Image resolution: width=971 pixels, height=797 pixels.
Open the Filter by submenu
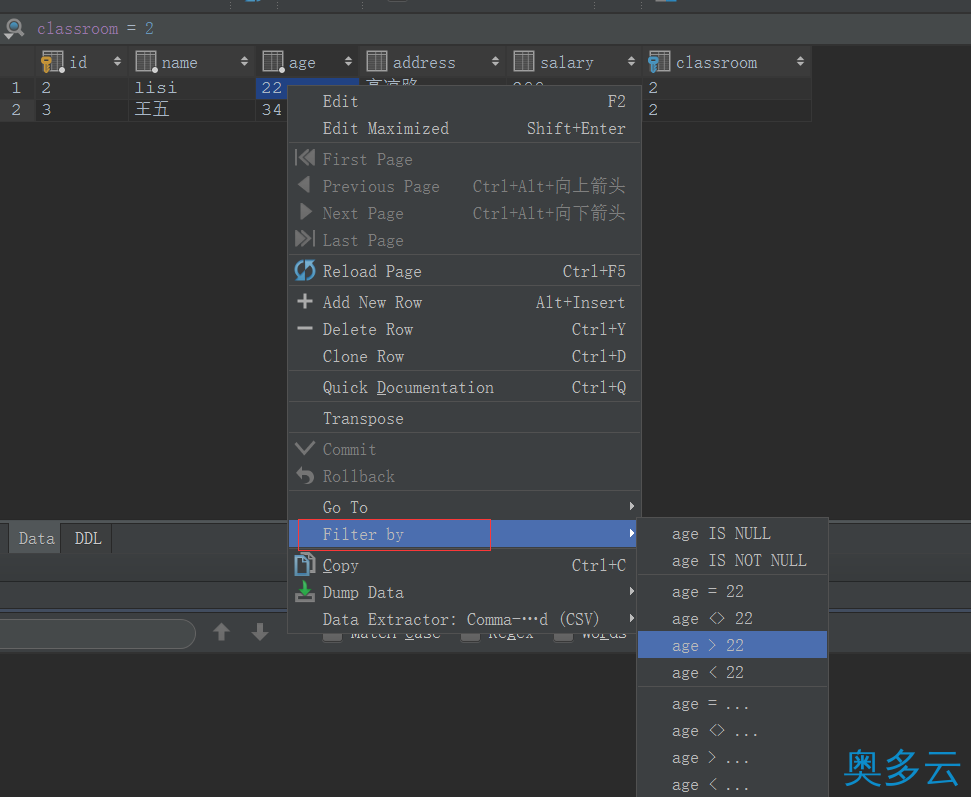[x=464, y=534]
